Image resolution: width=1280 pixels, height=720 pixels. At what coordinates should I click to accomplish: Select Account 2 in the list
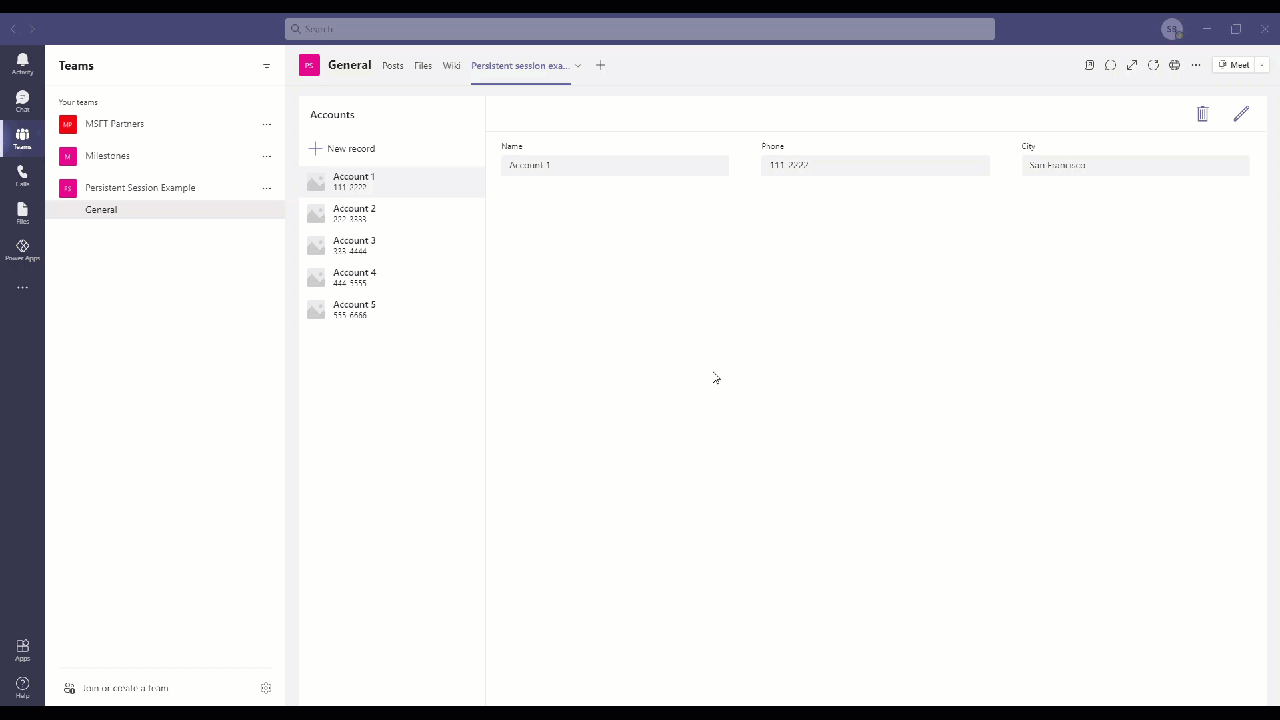[x=392, y=214]
